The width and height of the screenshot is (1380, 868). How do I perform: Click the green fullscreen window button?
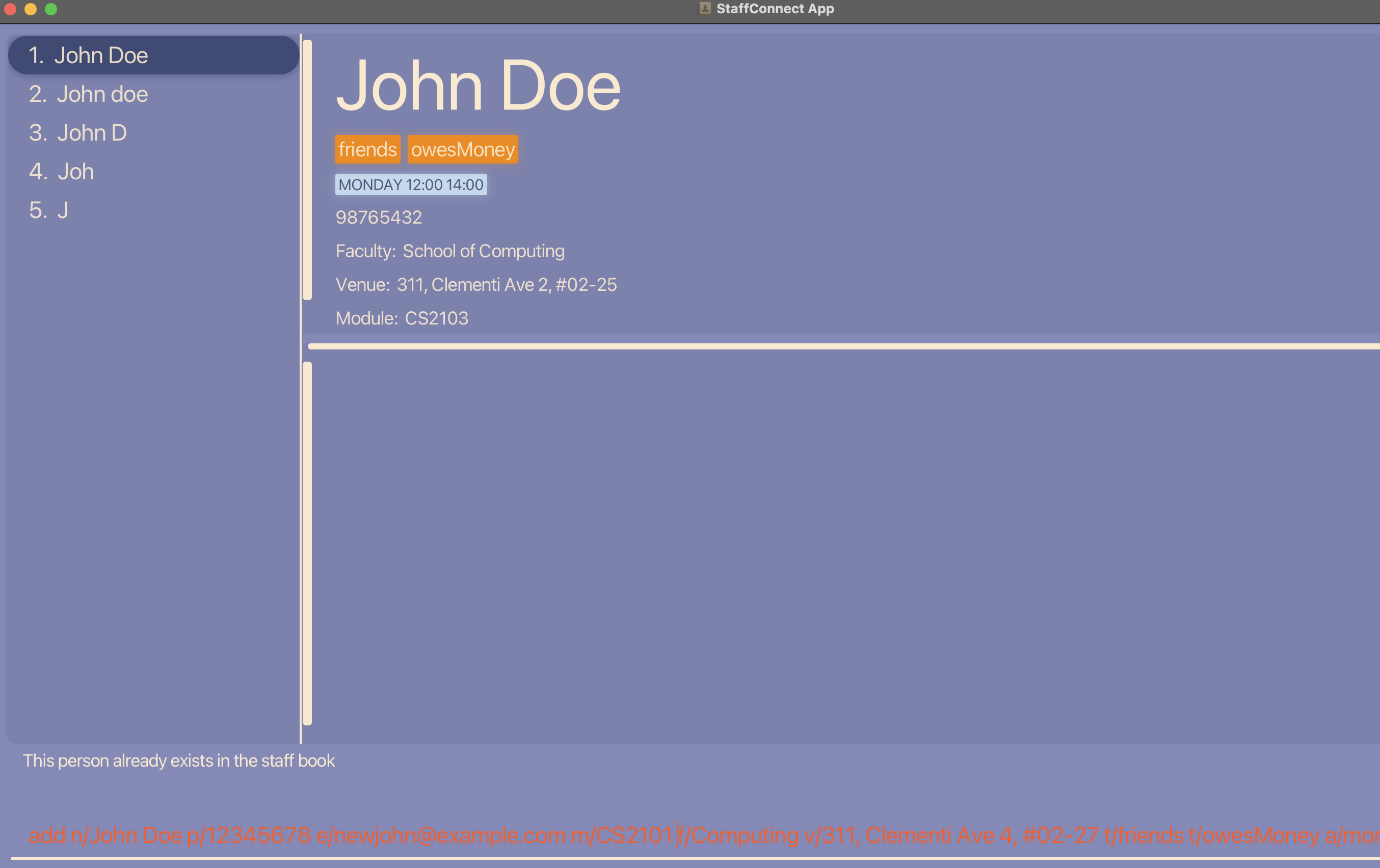pyautogui.click(x=51, y=9)
